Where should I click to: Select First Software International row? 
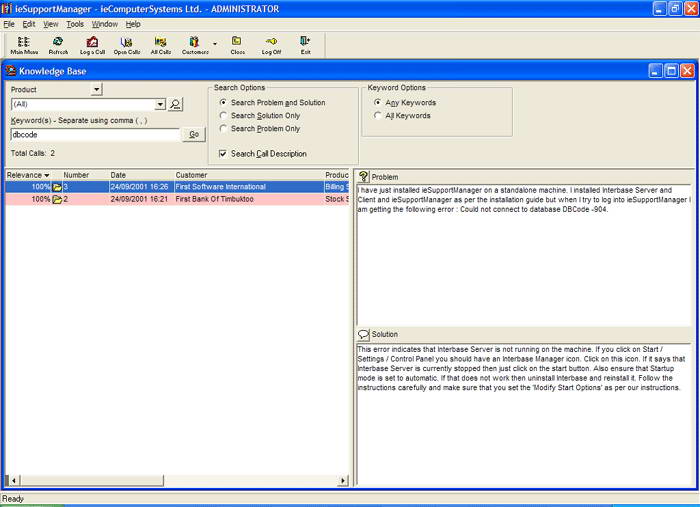point(177,187)
